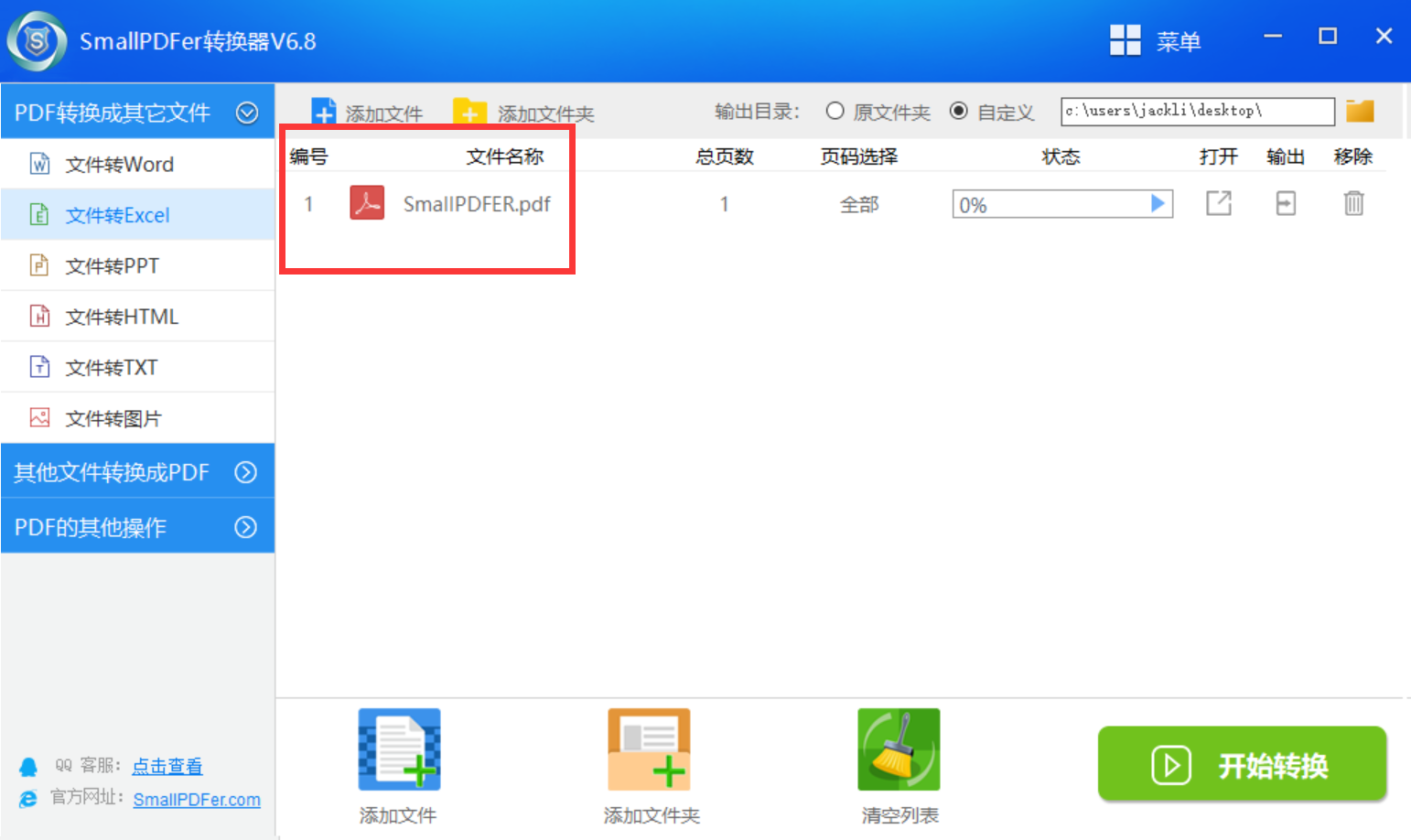Click the 添加文件夹 label under the bottom icon

652,815
